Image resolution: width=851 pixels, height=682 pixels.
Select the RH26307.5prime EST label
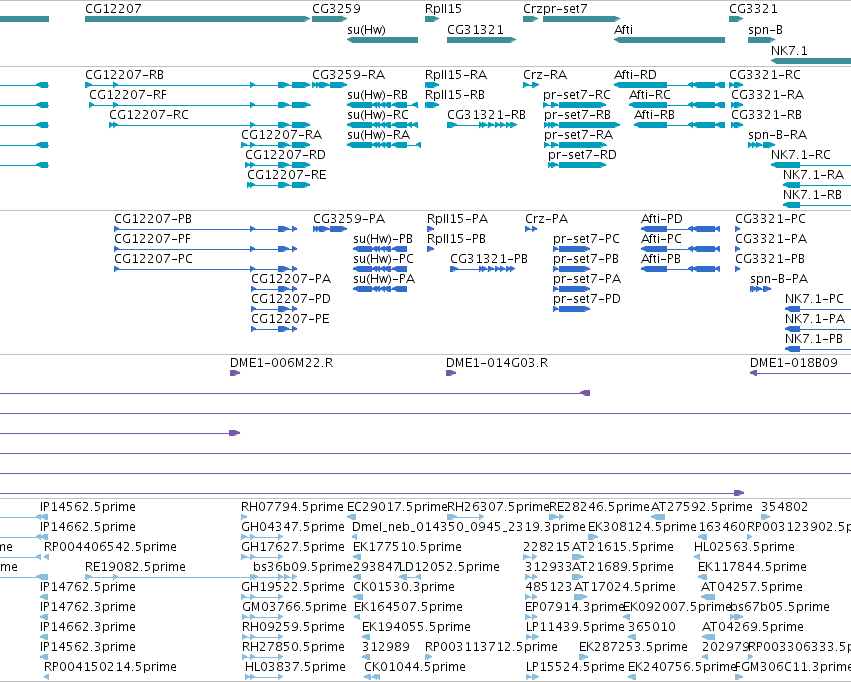(x=499, y=507)
